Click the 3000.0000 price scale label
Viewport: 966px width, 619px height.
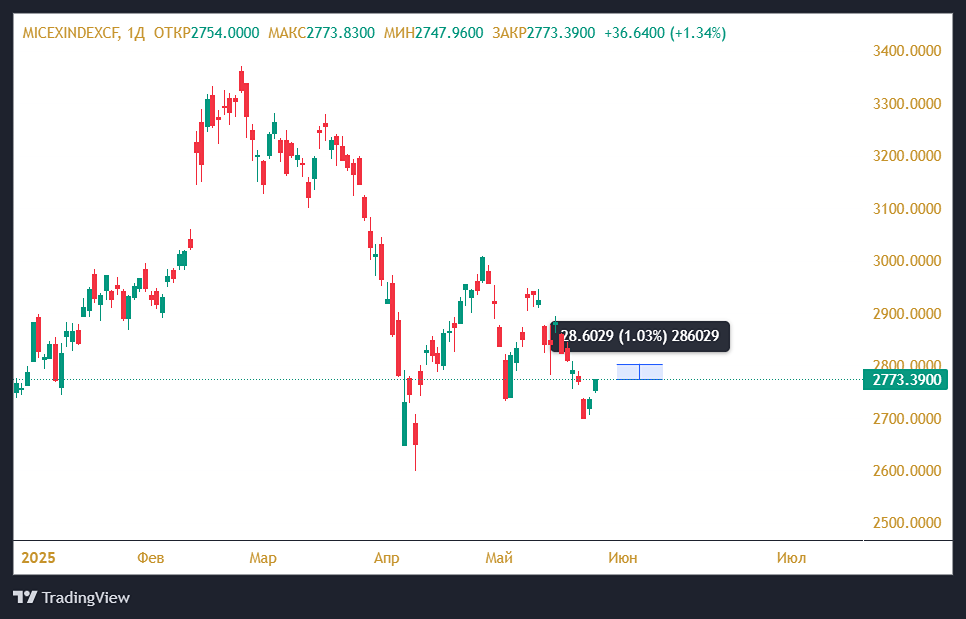tap(910, 261)
